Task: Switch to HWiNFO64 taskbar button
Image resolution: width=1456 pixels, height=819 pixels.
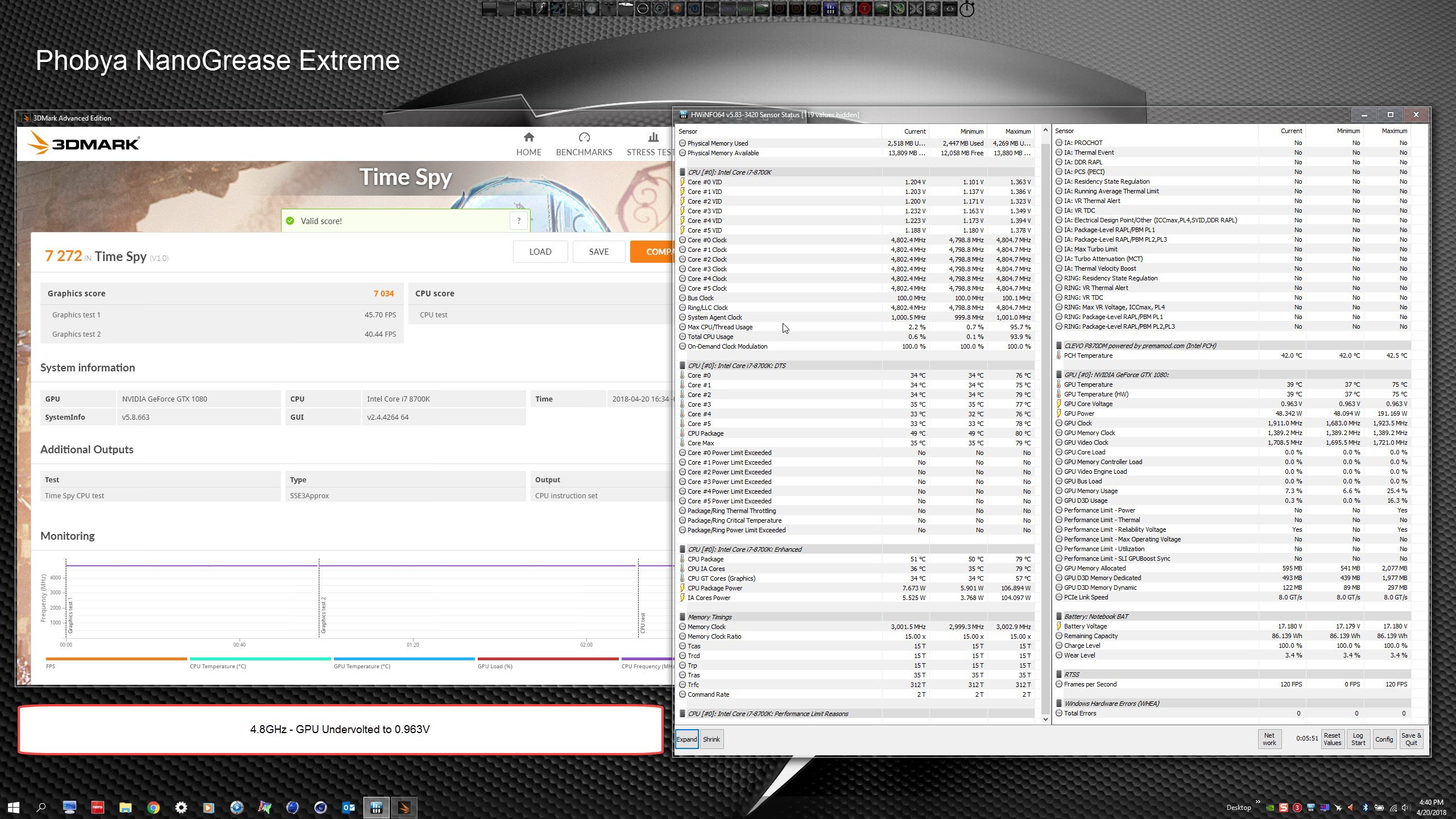Action: [x=376, y=807]
